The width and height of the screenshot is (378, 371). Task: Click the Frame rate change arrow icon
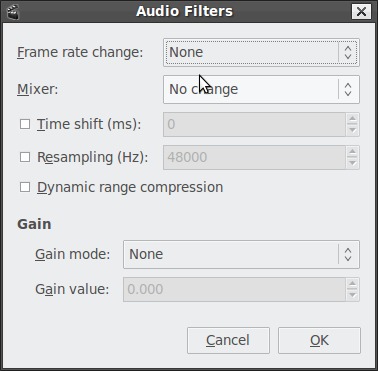(x=348, y=52)
